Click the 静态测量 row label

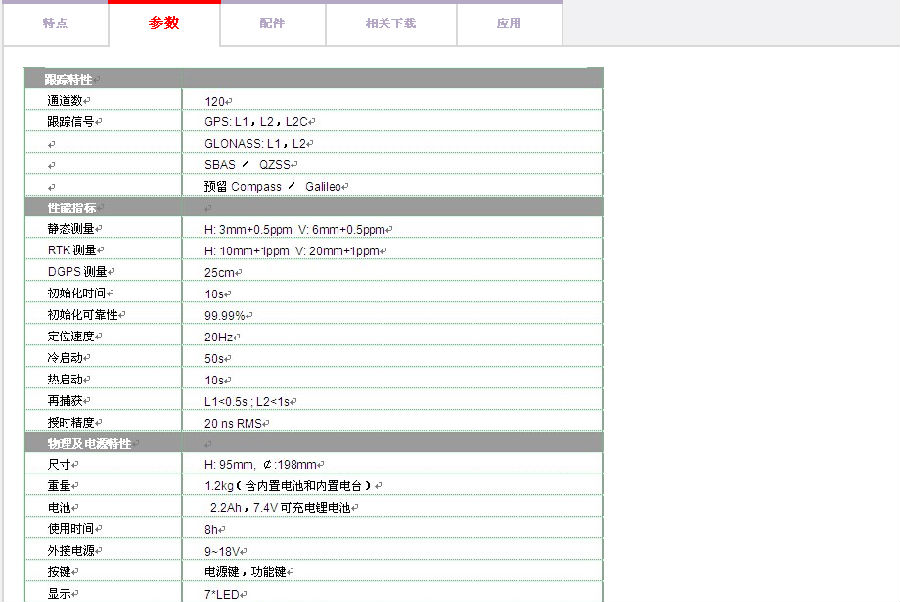(71, 229)
